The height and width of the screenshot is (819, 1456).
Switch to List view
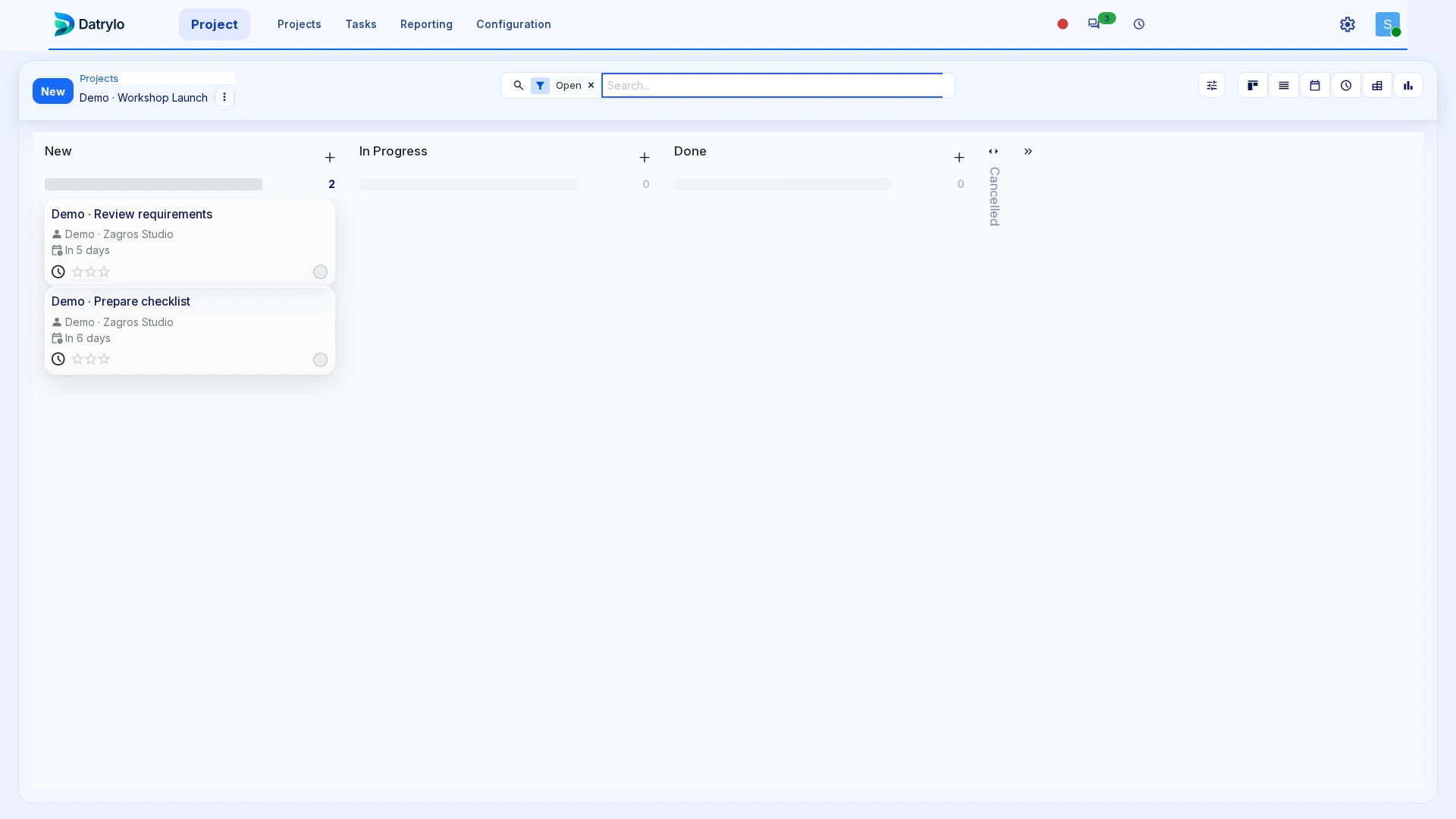coord(1284,86)
